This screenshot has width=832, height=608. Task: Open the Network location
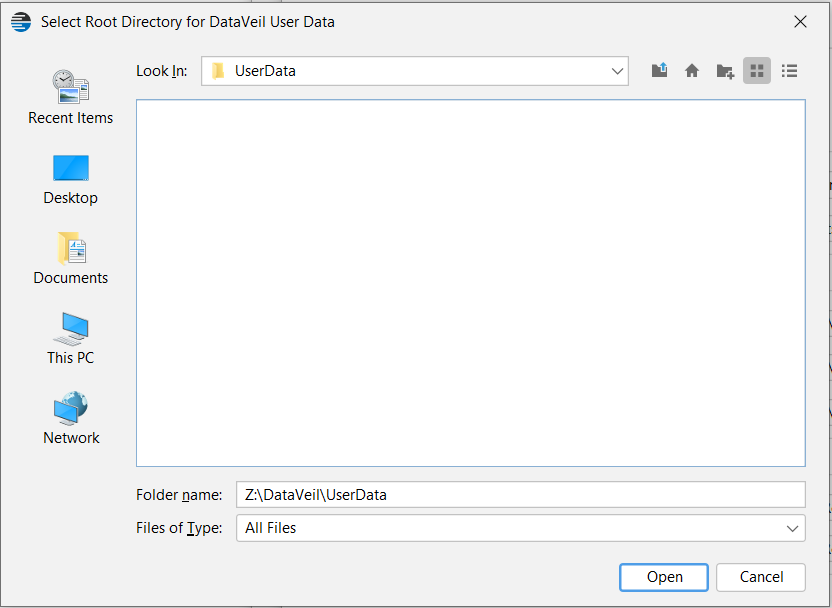tap(71, 418)
